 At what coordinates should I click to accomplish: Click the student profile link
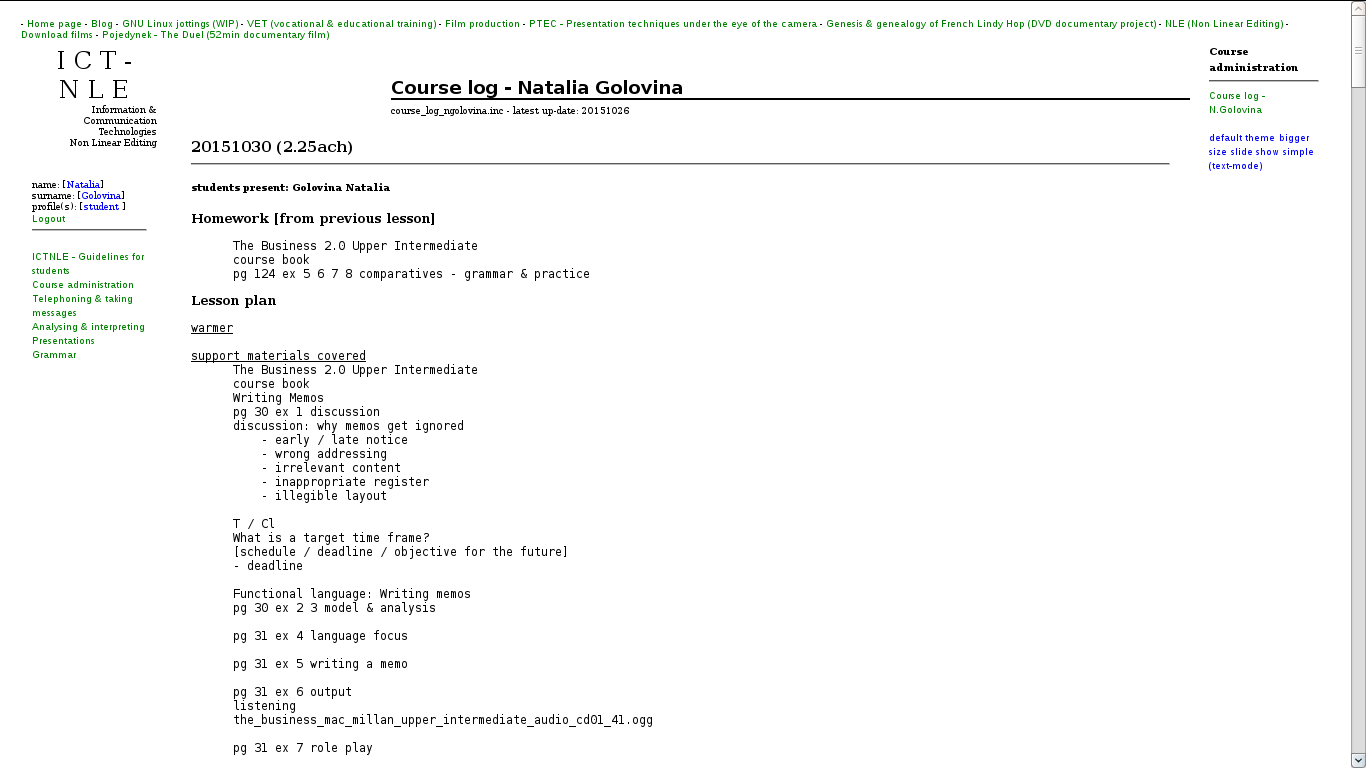pos(101,207)
